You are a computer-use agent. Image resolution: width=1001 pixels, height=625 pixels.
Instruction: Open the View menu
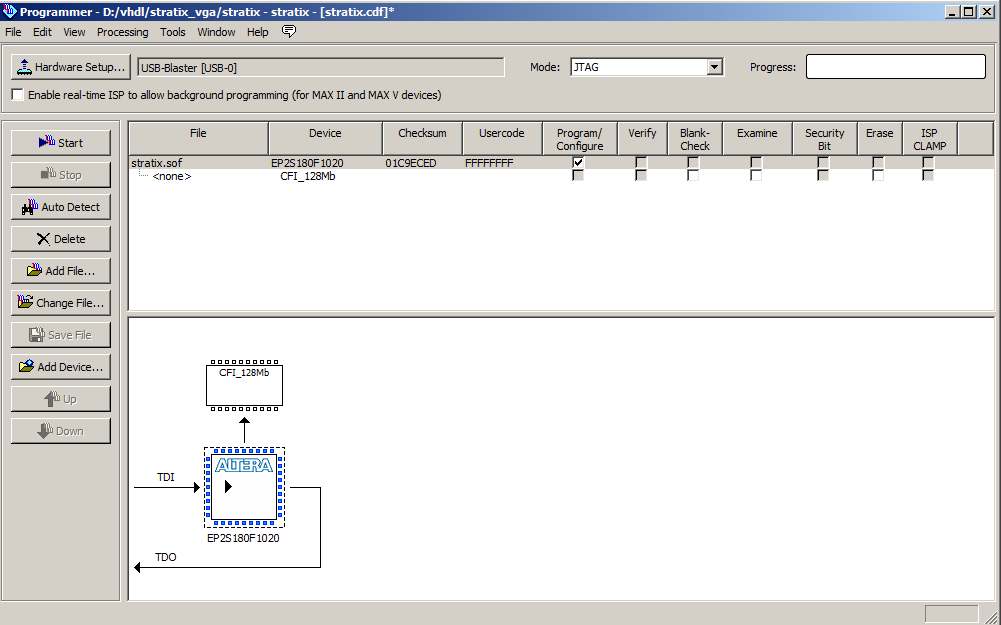[x=74, y=32]
